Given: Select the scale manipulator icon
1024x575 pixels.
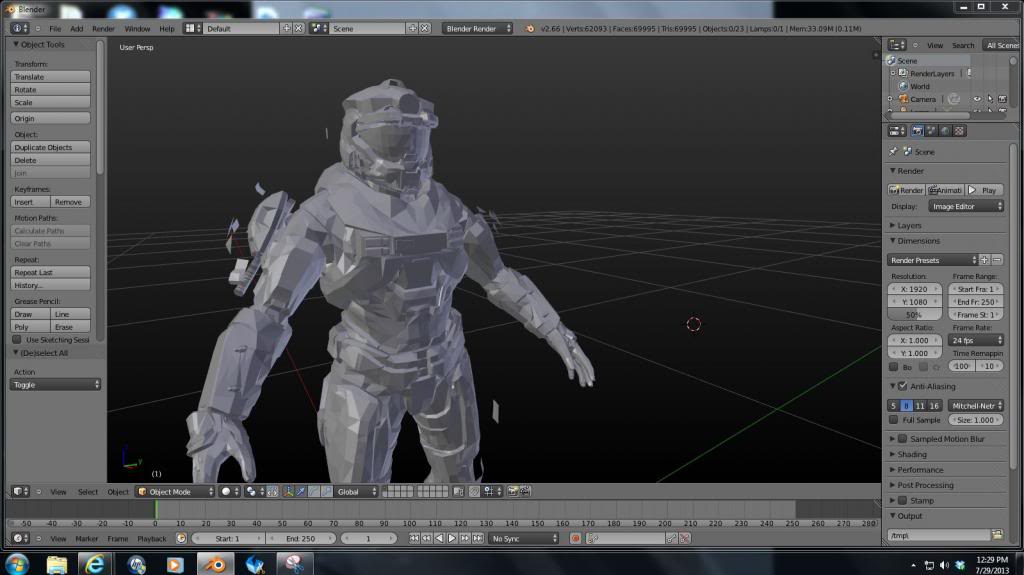Looking at the screenshot, I should tap(326, 491).
